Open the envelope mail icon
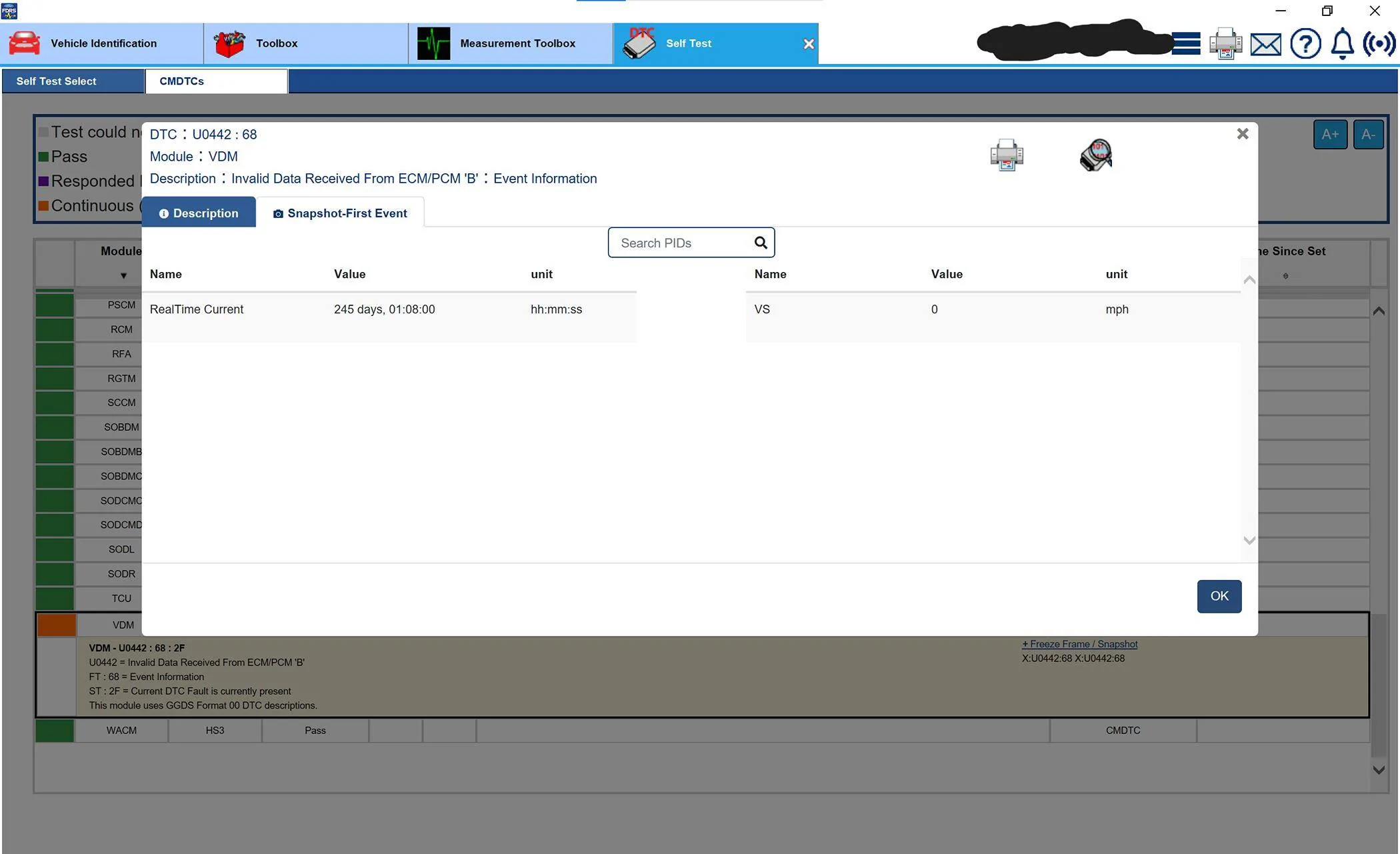The width and height of the screenshot is (1400, 854). coord(1265,45)
